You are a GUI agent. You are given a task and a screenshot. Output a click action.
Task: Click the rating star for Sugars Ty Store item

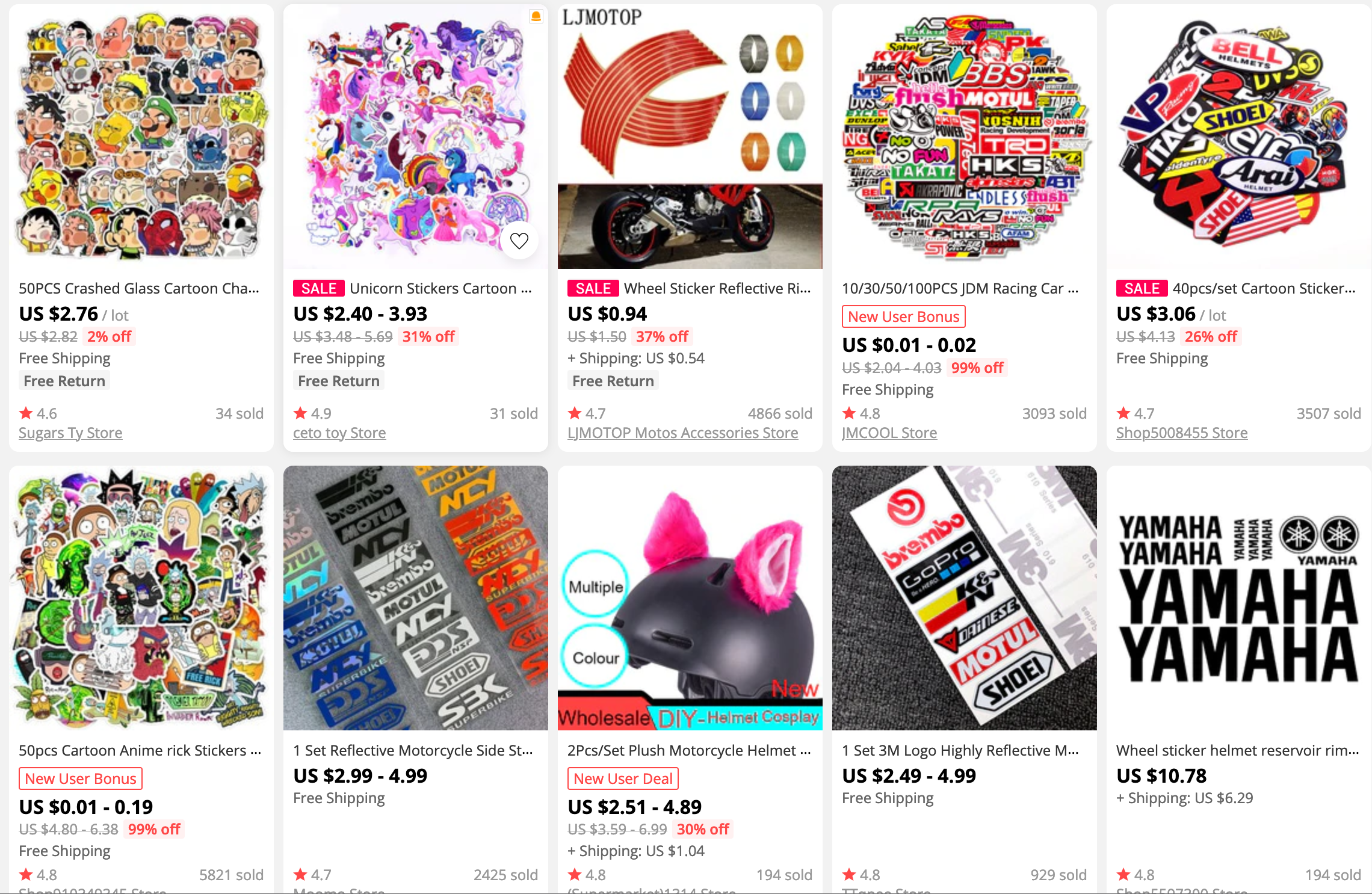[26, 413]
